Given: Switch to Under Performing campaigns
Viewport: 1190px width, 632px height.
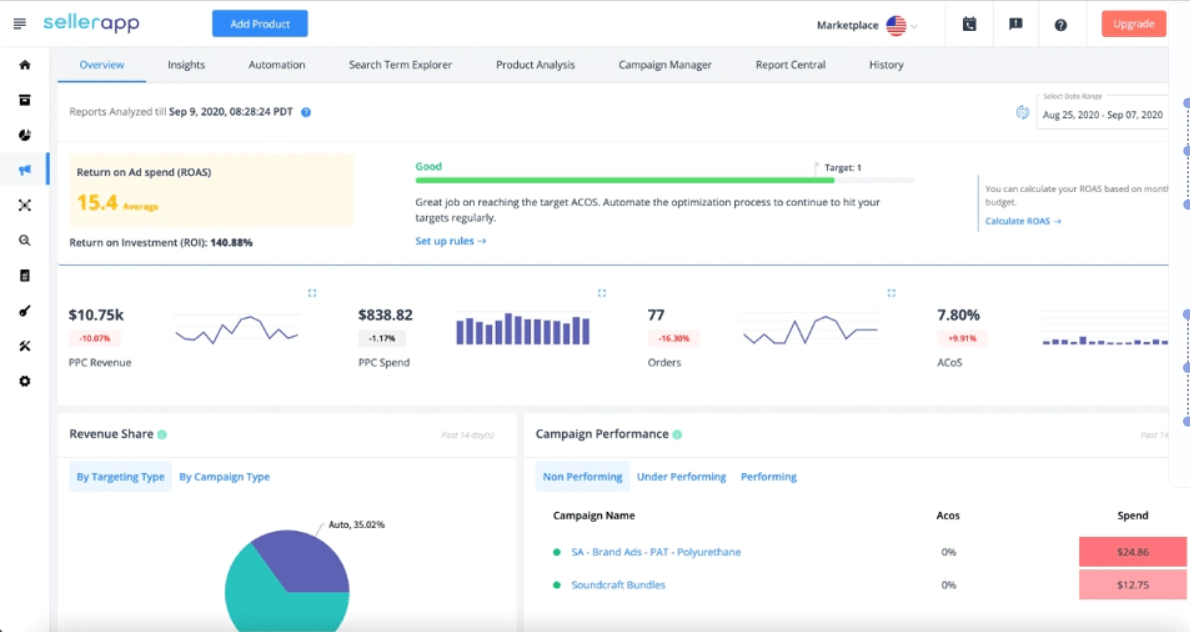Looking at the screenshot, I should pos(681,476).
